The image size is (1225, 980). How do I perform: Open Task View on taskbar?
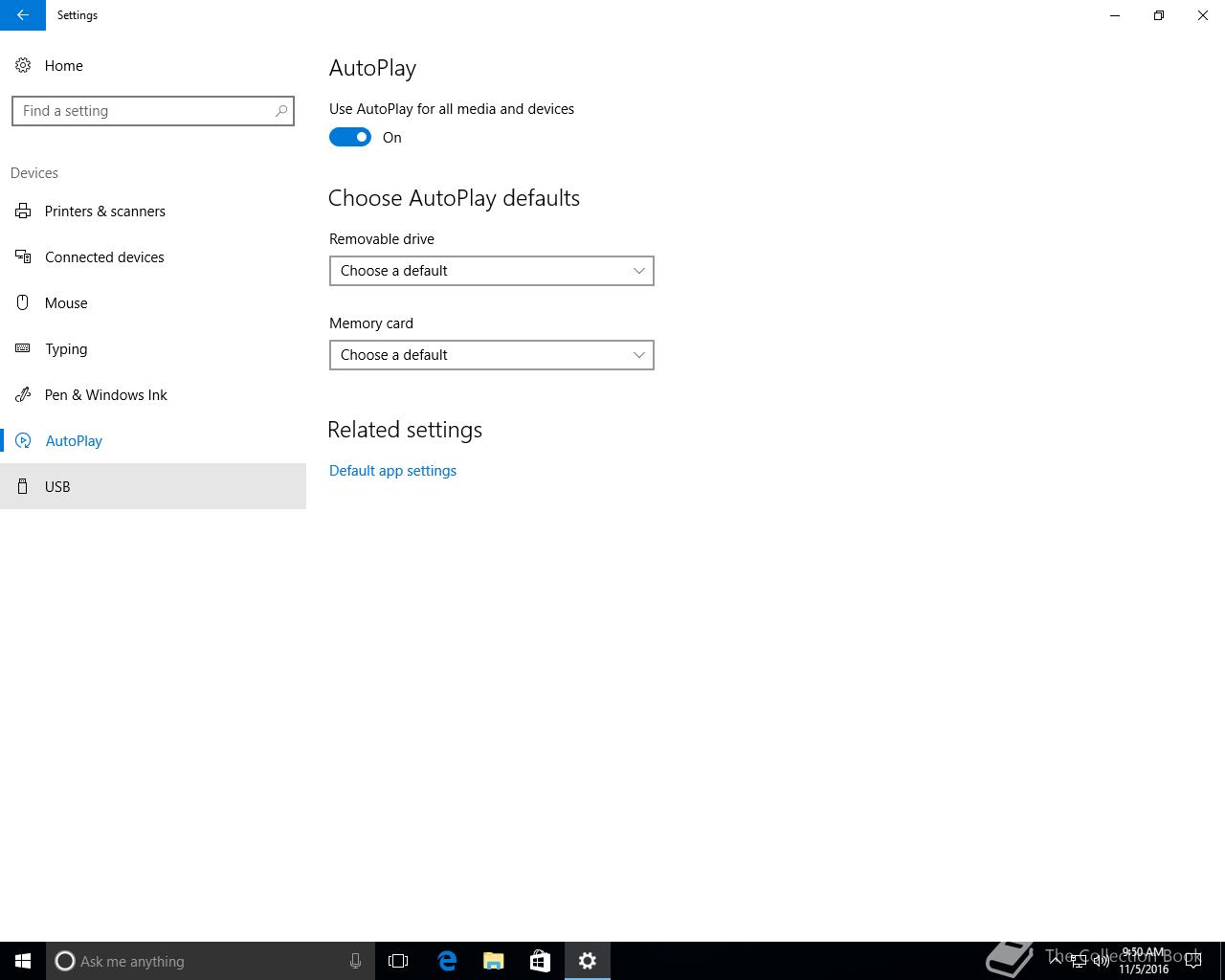398,961
